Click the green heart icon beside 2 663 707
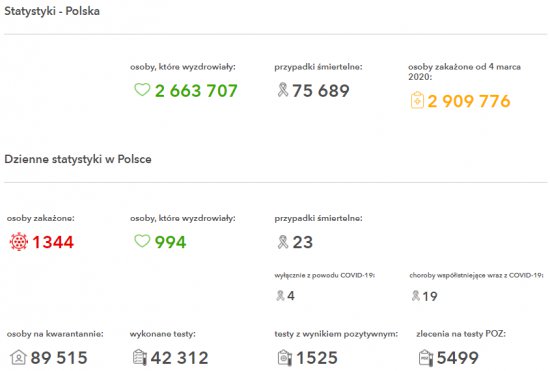The width and height of the screenshot is (550, 371). pos(142,90)
